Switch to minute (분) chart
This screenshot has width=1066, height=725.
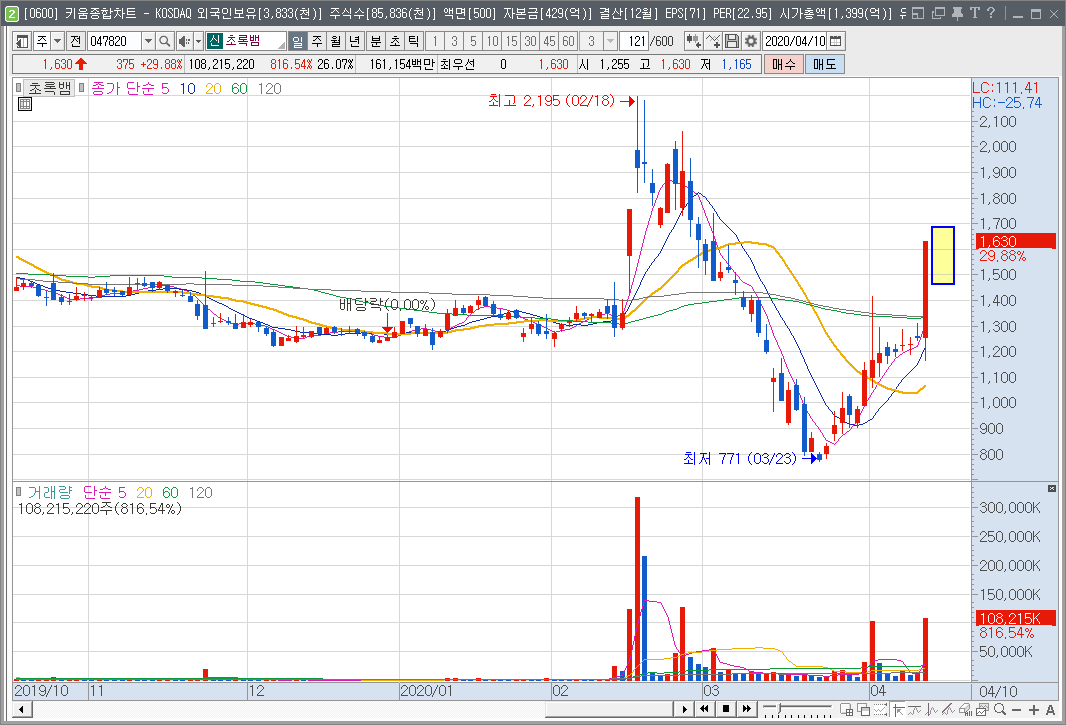click(x=375, y=41)
